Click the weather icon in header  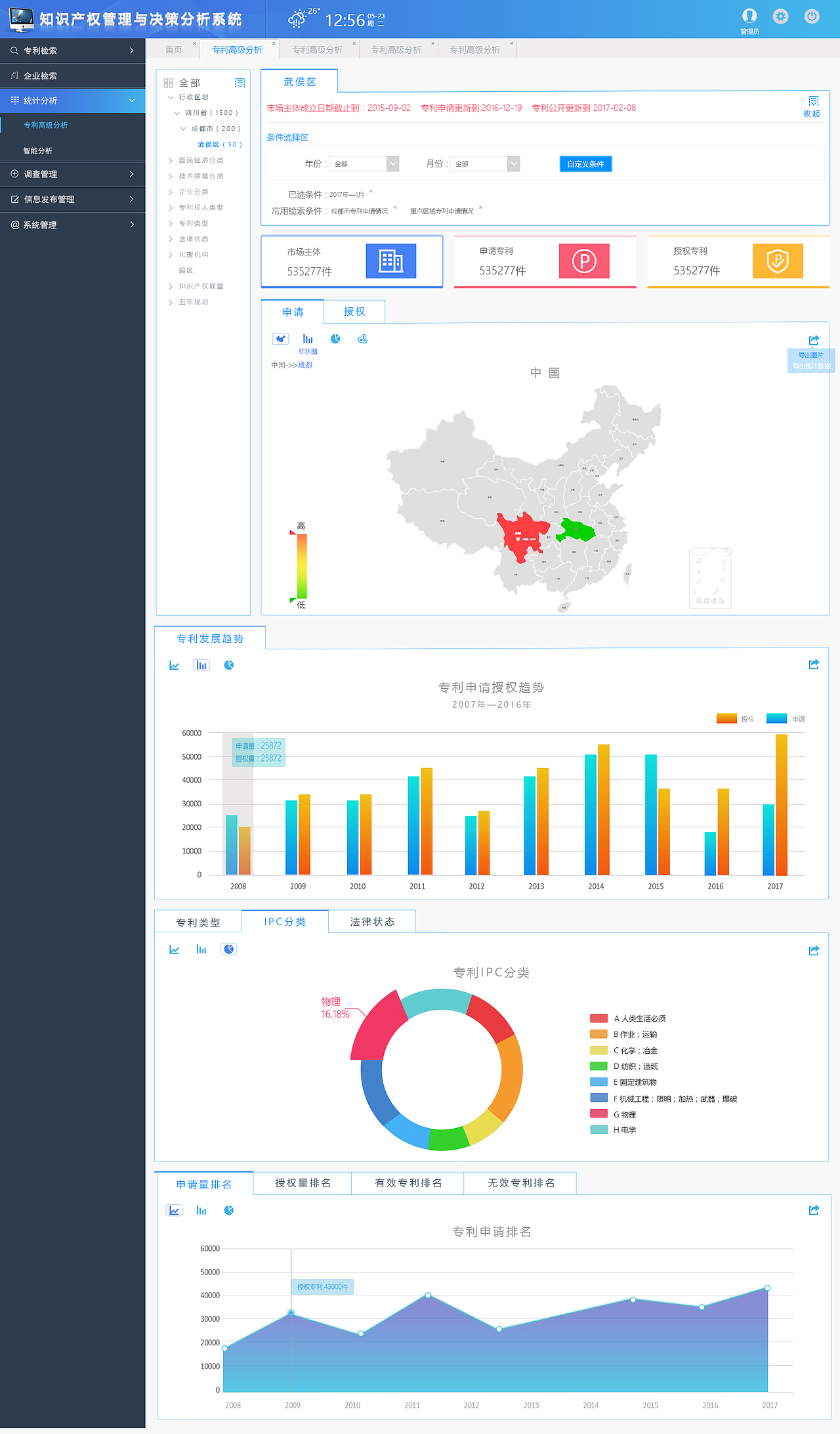pos(297,19)
